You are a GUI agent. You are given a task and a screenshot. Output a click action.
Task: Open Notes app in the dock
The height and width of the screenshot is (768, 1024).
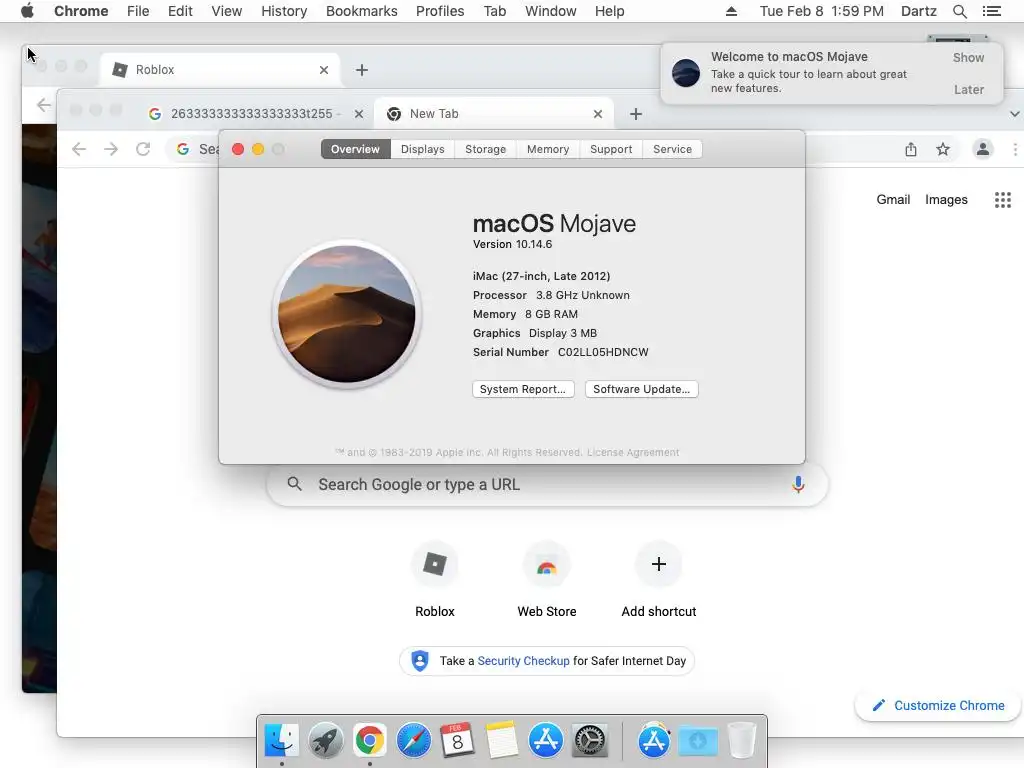click(x=502, y=741)
